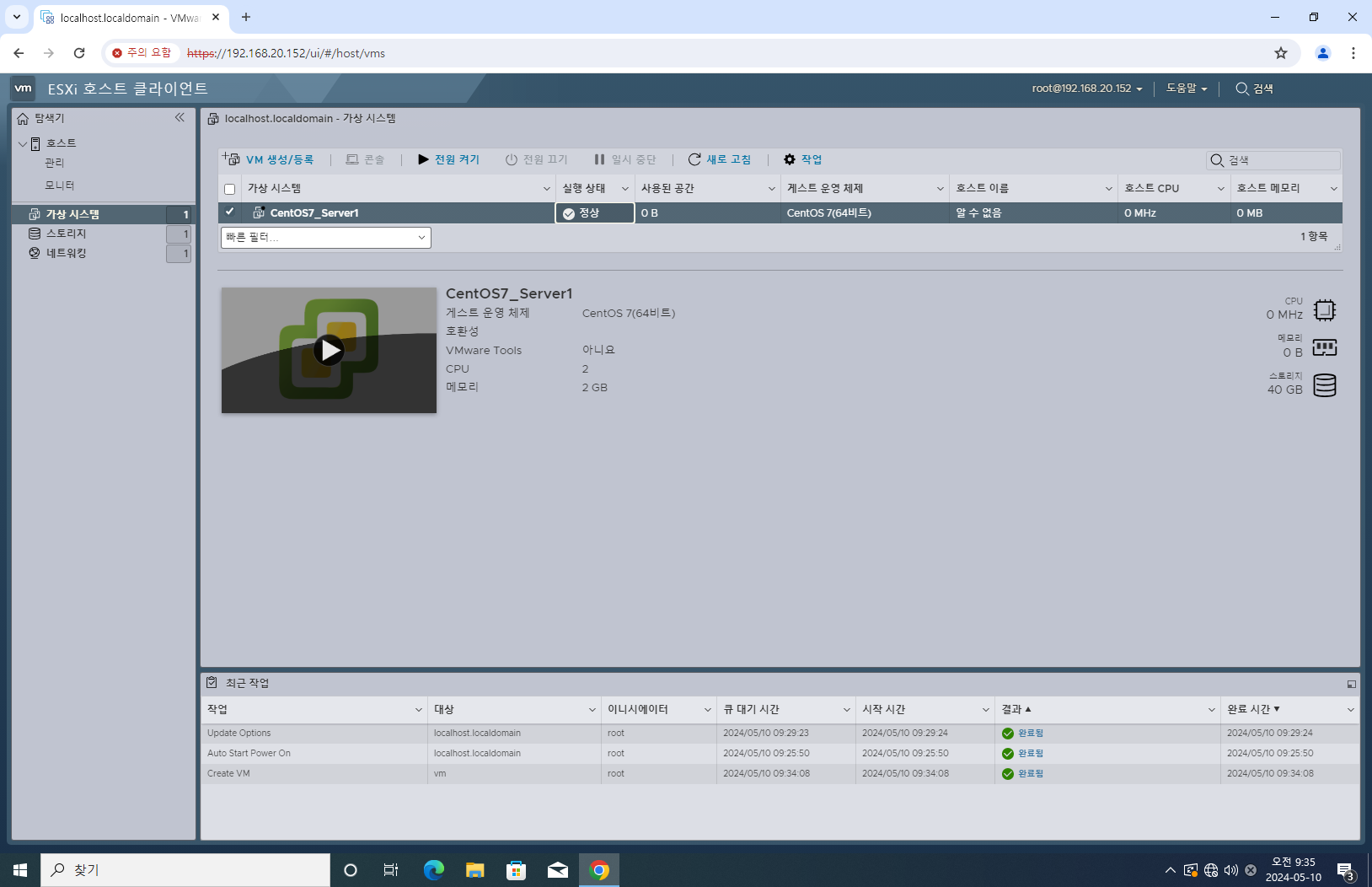The height and width of the screenshot is (887, 1372).
Task: Click the Actions button label
Action: 812,159
